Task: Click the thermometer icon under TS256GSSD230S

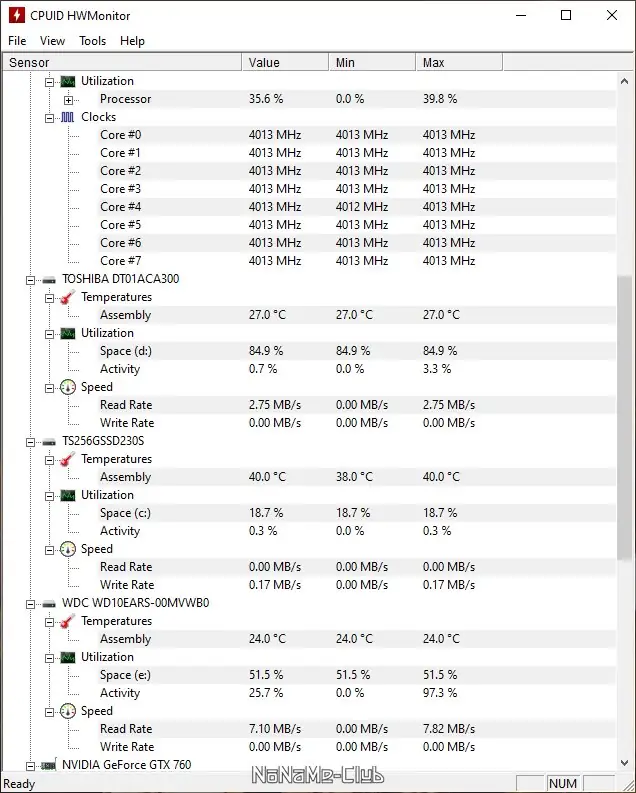Action: pyautogui.click(x=68, y=459)
